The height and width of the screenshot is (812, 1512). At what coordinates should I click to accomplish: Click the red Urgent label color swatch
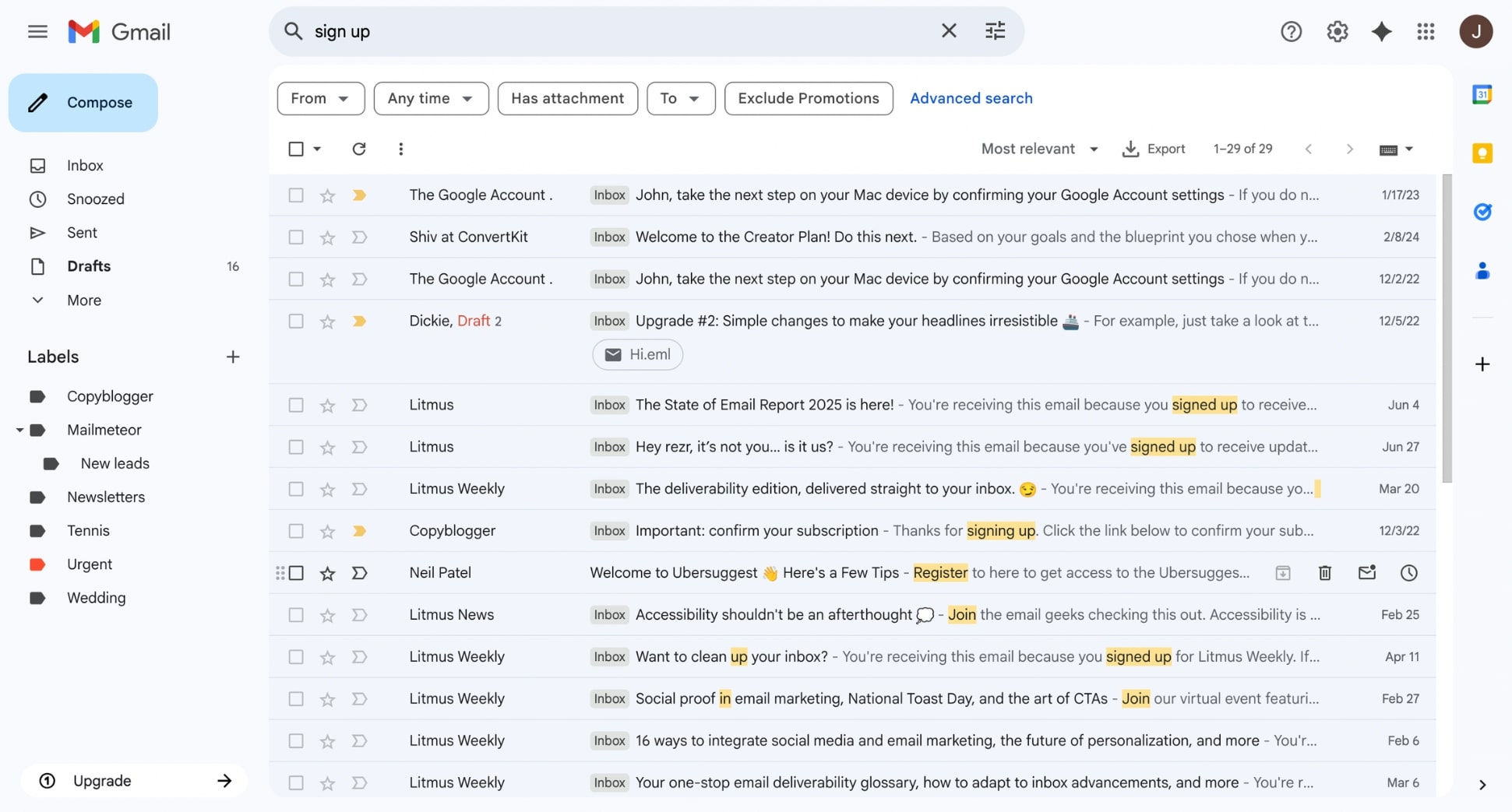pos(37,564)
